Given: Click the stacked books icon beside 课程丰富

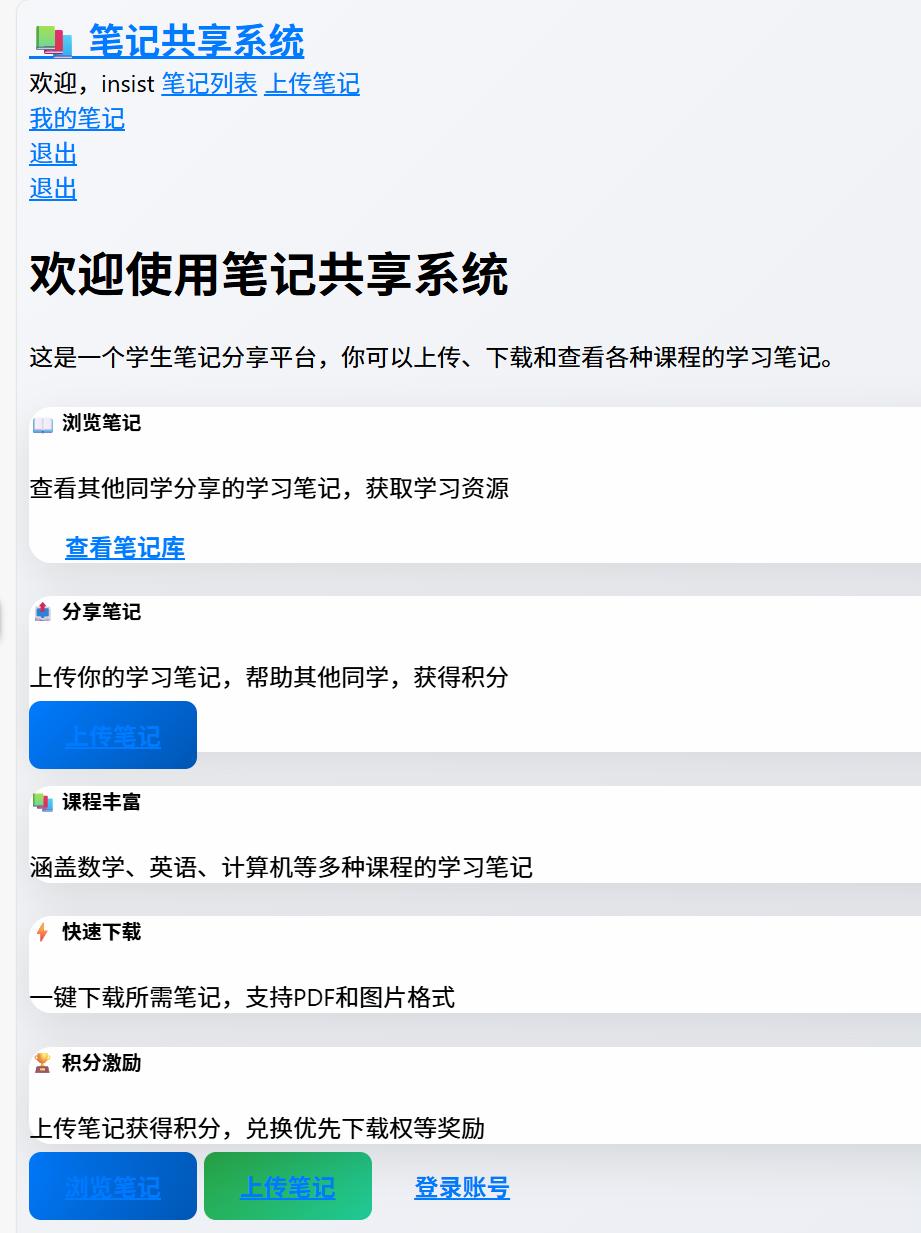Looking at the screenshot, I should (x=43, y=802).
